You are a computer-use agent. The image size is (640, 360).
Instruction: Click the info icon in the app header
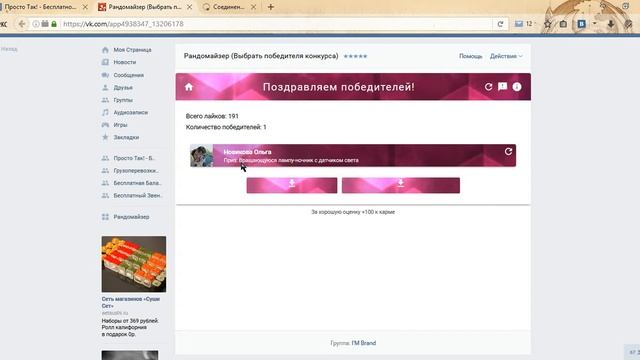(517, 87)
